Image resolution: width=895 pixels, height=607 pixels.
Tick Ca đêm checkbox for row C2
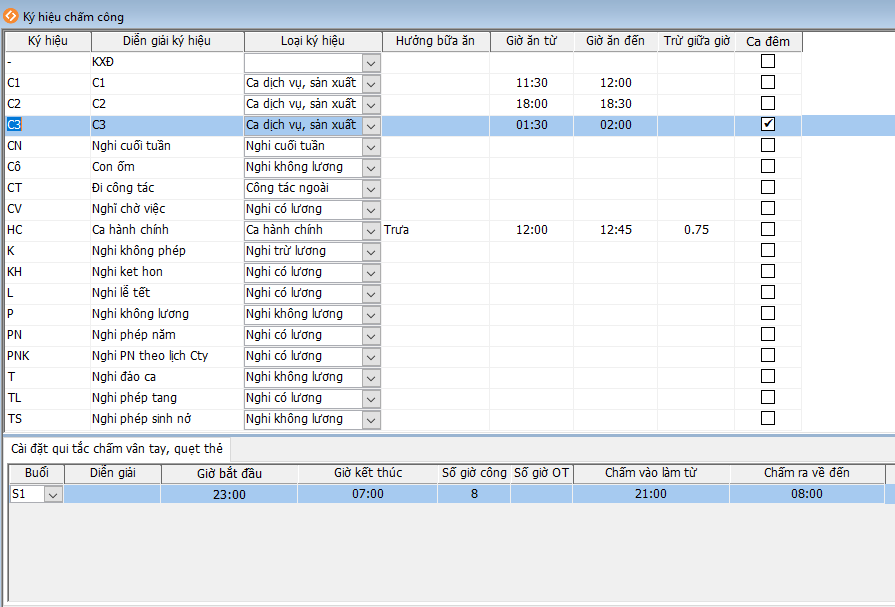(x=768, y=103)
